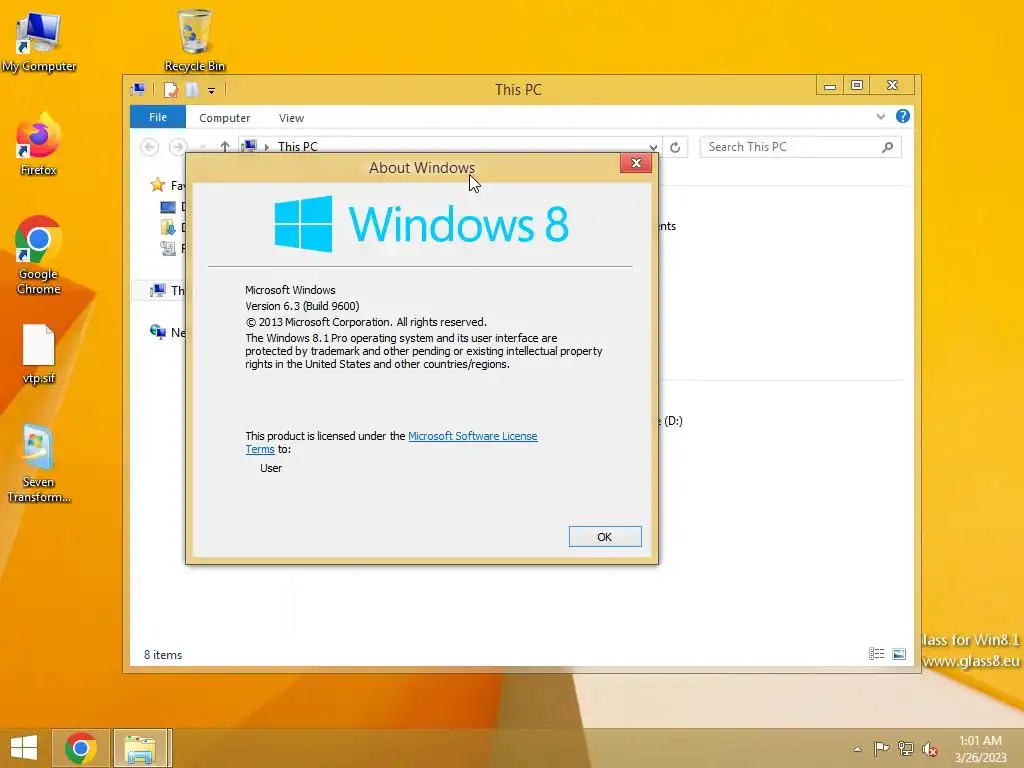Show hidden tray icons arrow
1024x768 pixels.
(x=857, y=749)
